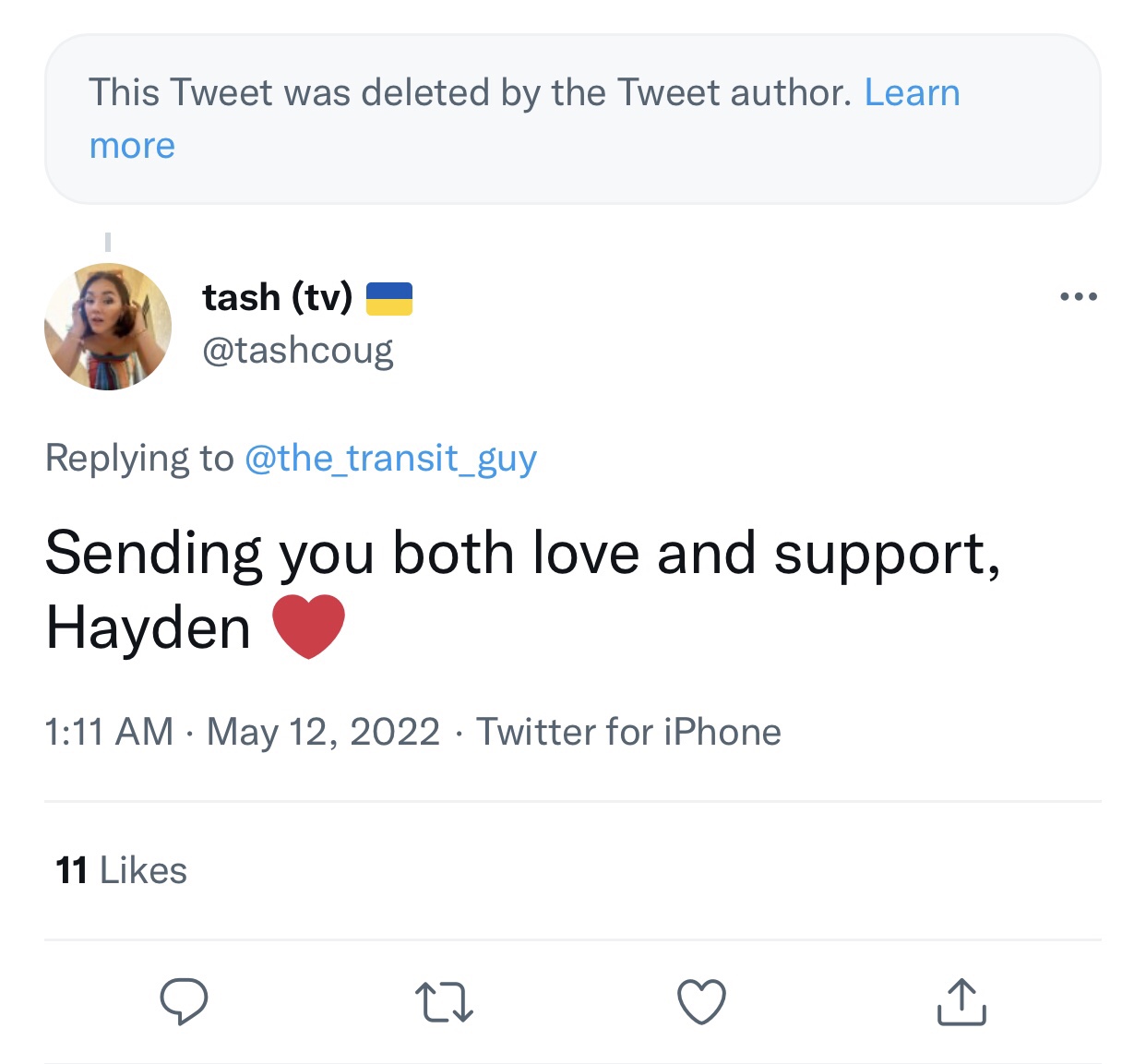
Task: Like the tweet with heart outline icon
Action: (x=701, y=1002)
